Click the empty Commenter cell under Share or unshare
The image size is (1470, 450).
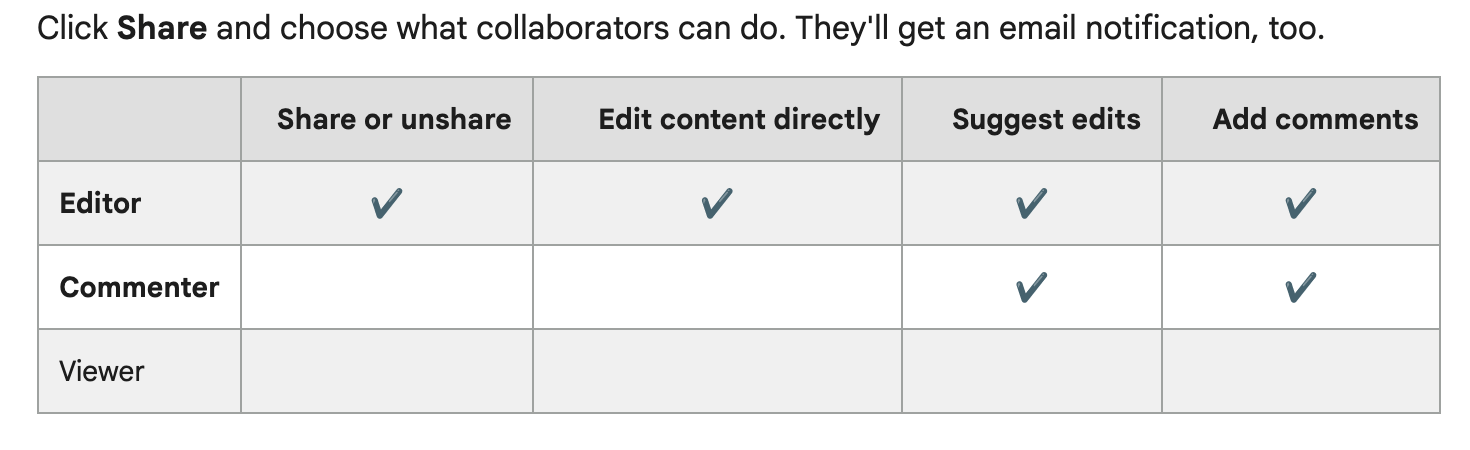[x=386, y=288]
